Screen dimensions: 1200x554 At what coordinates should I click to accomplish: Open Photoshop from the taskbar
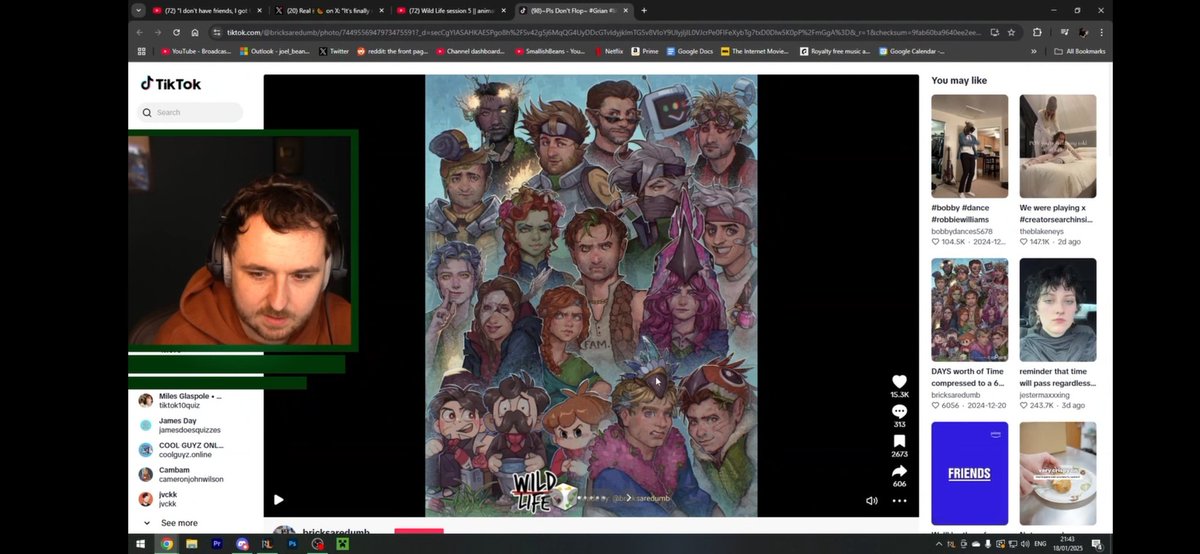tap(292, 544)
